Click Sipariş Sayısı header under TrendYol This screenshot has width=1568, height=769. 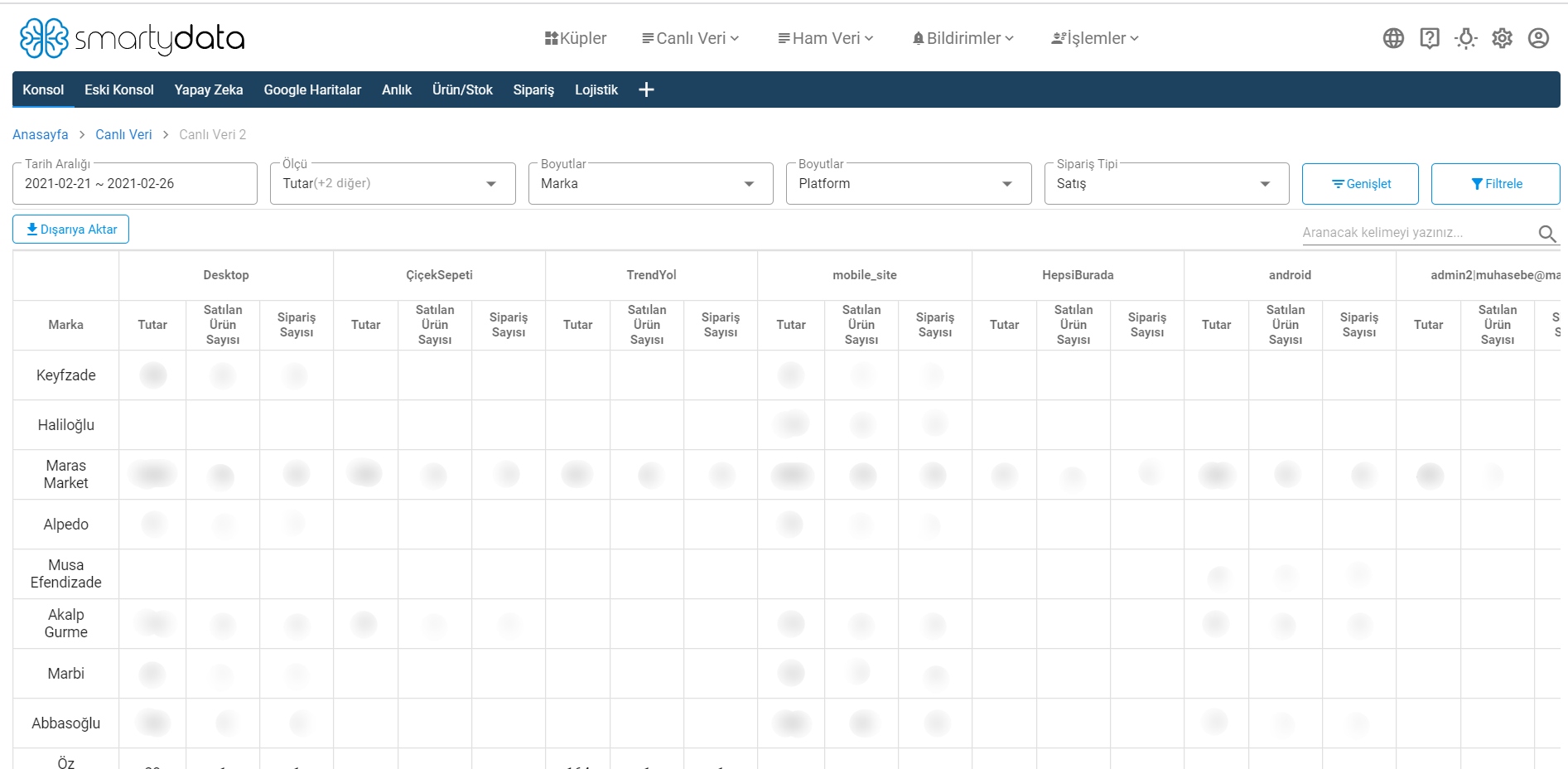click(x=721, y=325)
